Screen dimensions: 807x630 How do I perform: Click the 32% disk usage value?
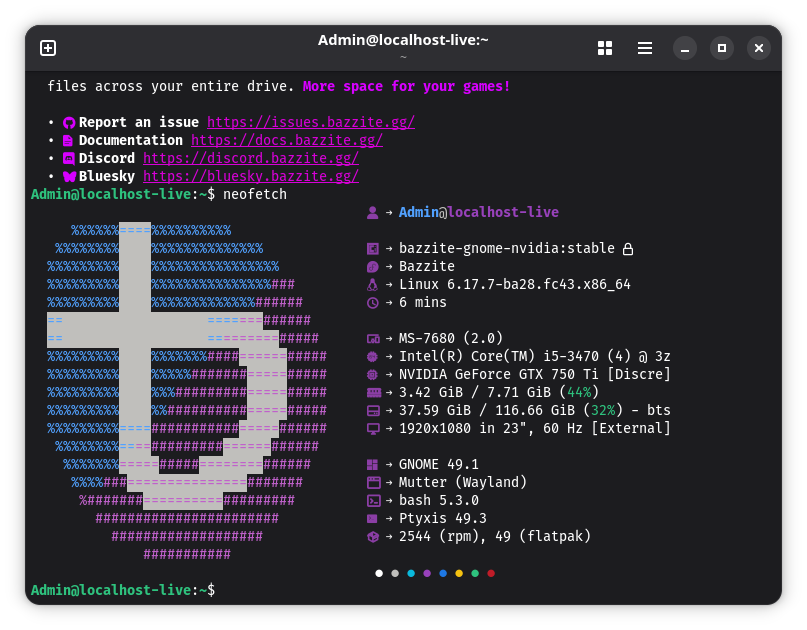[603, 411]
